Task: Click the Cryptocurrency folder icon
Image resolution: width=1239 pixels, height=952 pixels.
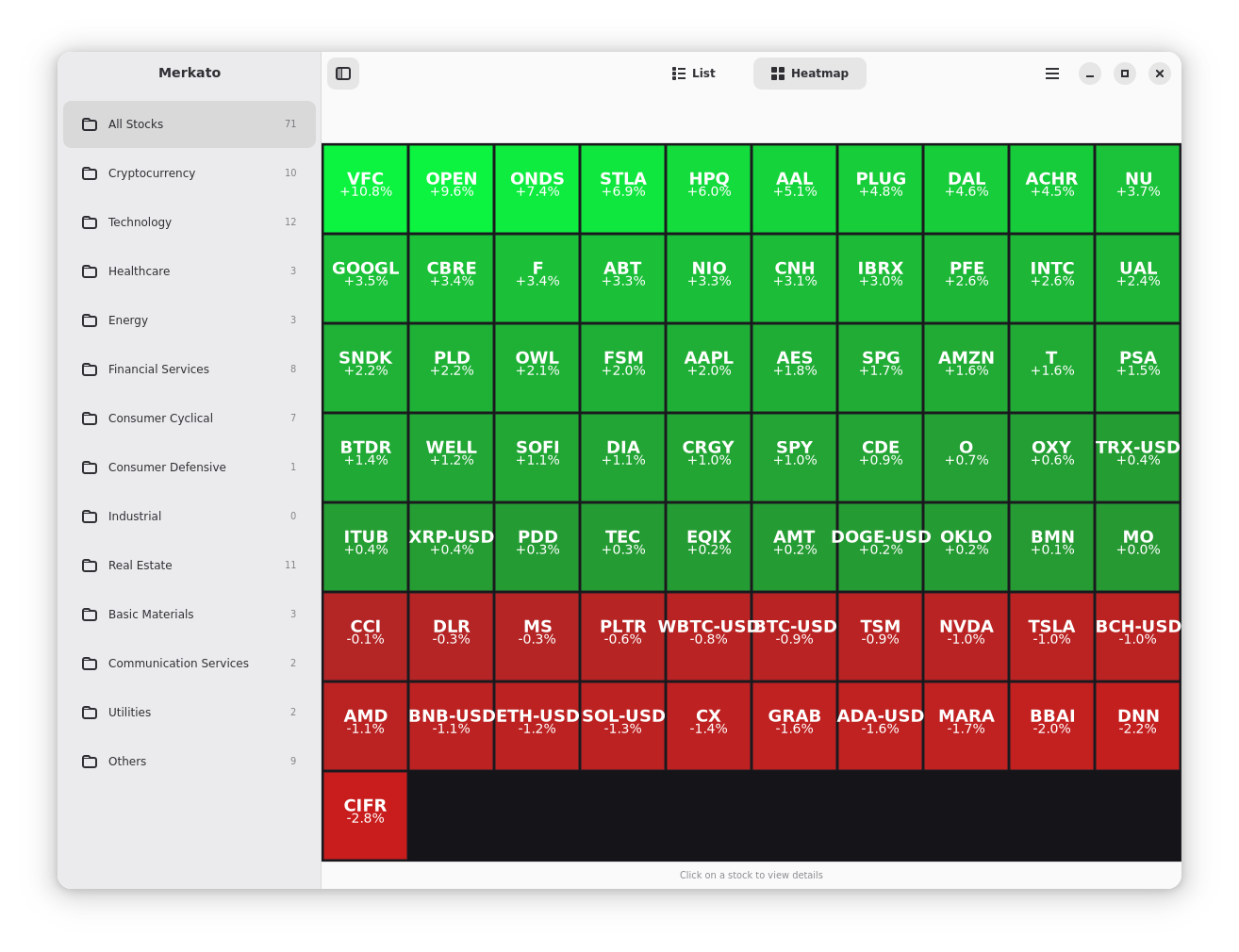Action: pyautogui.click(x=90, y=173)
